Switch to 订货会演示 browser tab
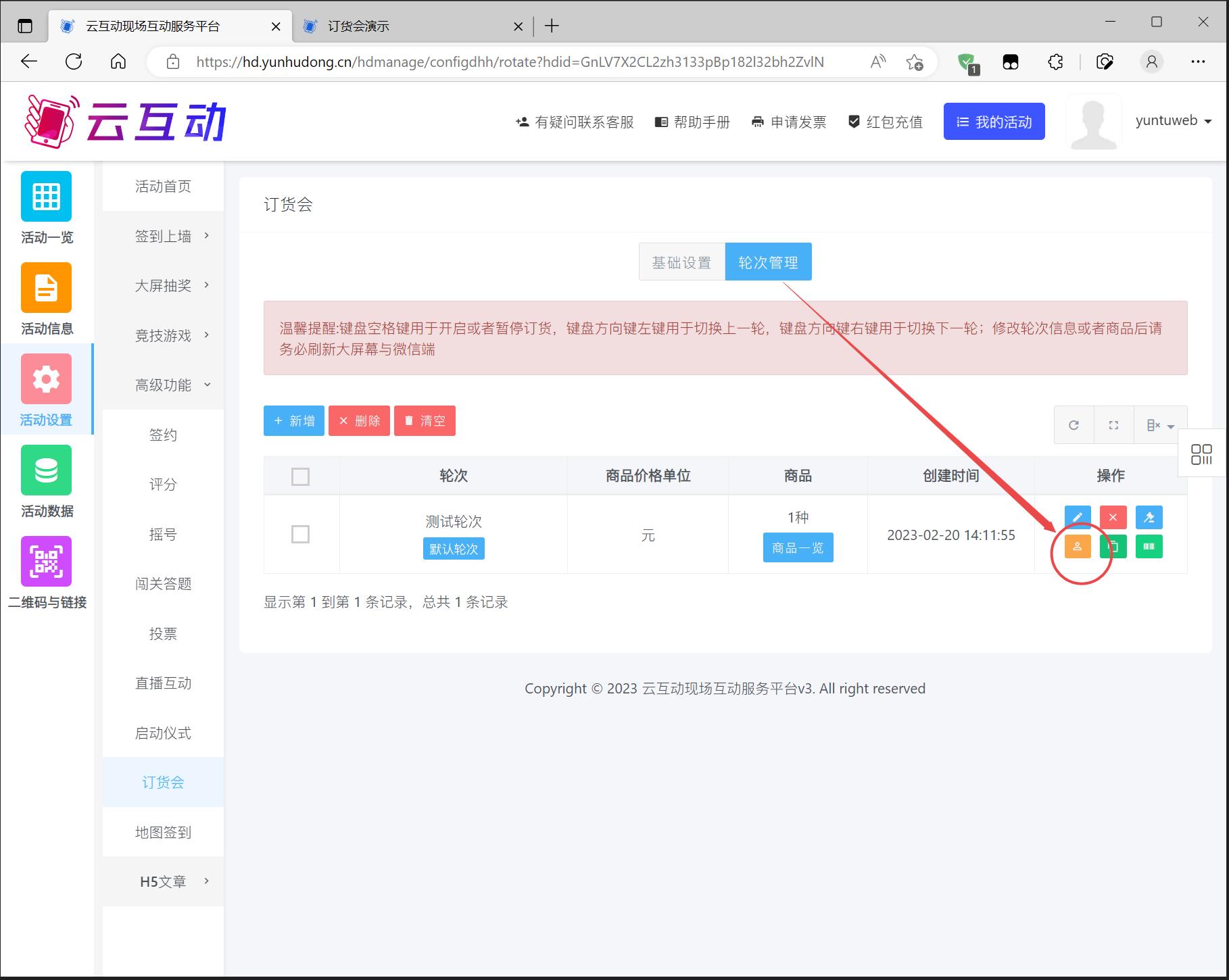1229x980 pixels. 412,26
